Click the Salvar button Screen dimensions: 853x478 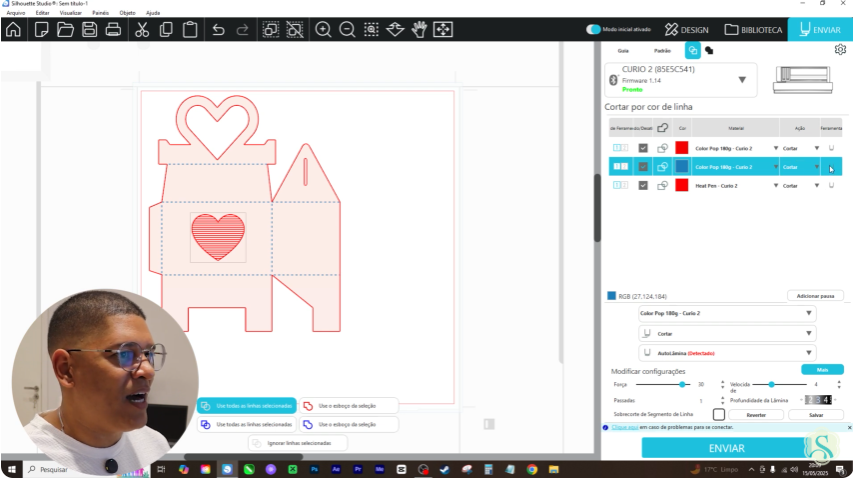[x=816, y=415]
